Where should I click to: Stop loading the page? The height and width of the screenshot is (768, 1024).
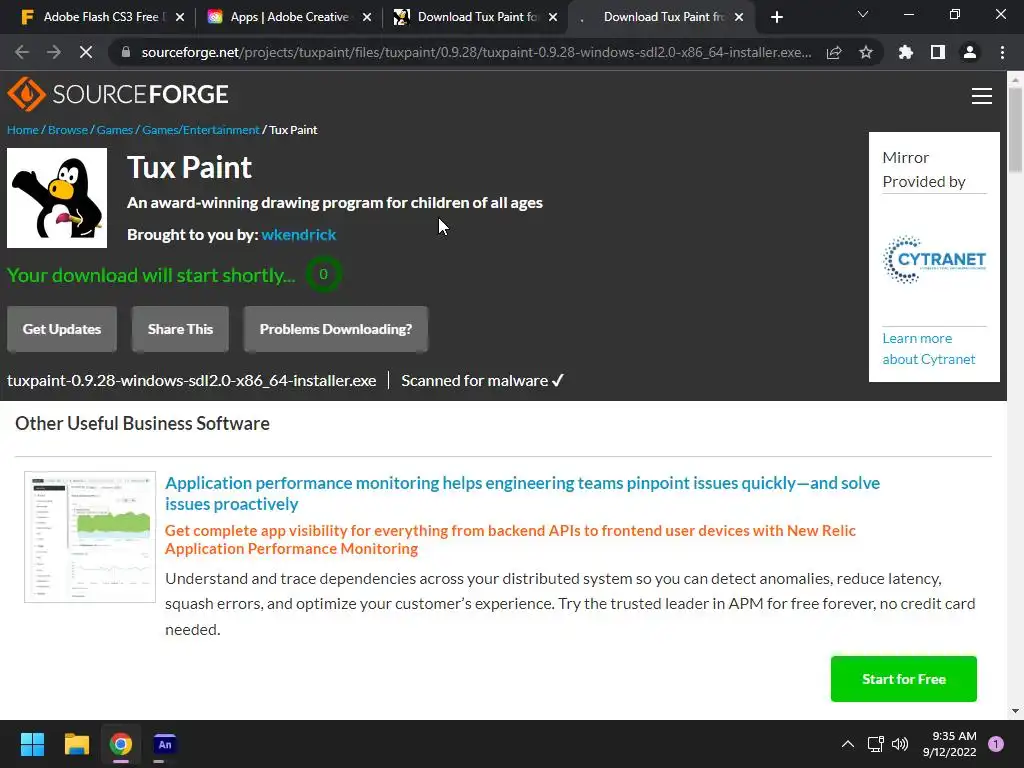pyautogui.click(x=86, y=52)
